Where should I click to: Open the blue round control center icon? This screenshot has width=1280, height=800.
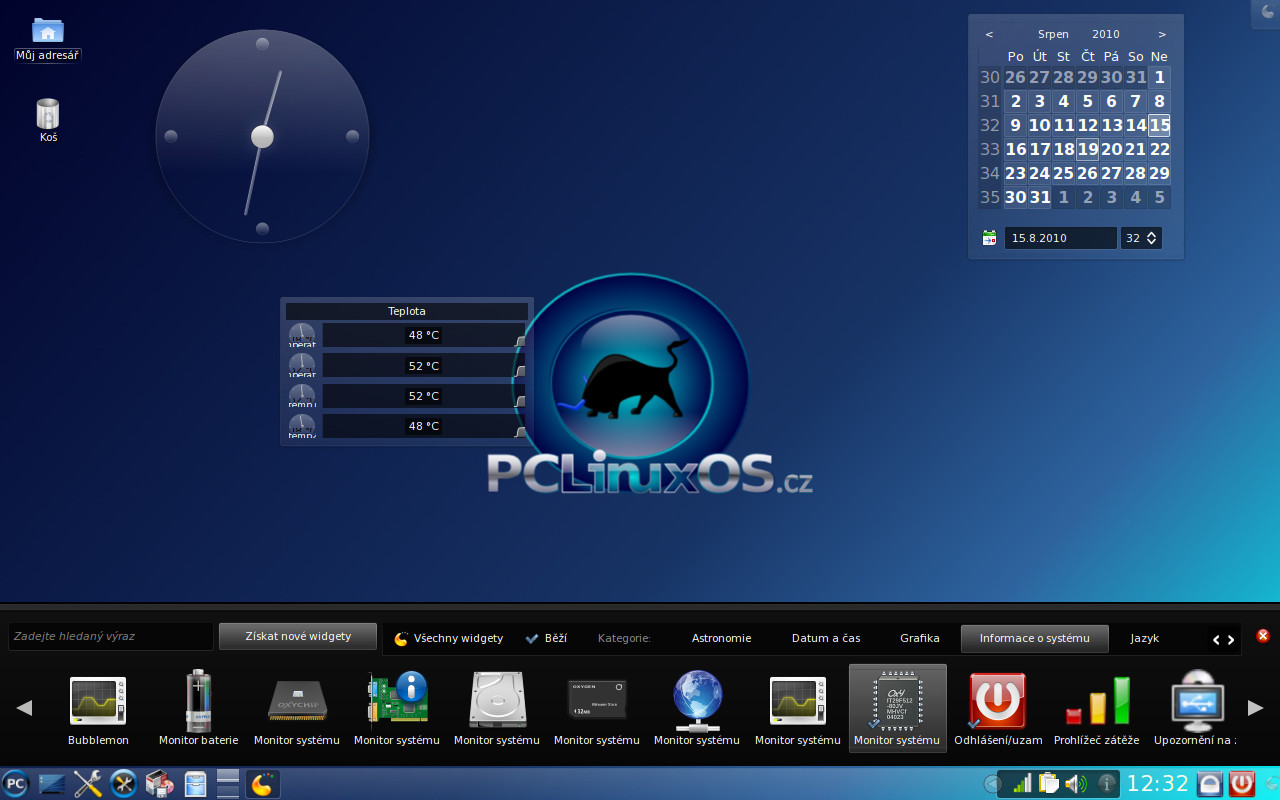(124, 784)
